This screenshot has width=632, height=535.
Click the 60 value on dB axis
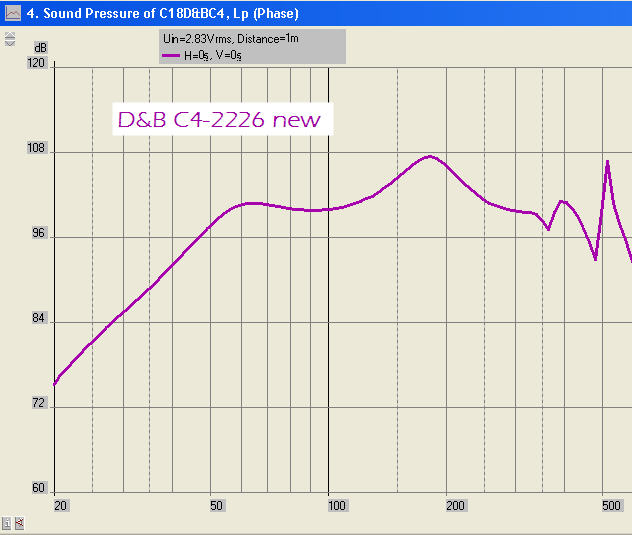(38, 488)
